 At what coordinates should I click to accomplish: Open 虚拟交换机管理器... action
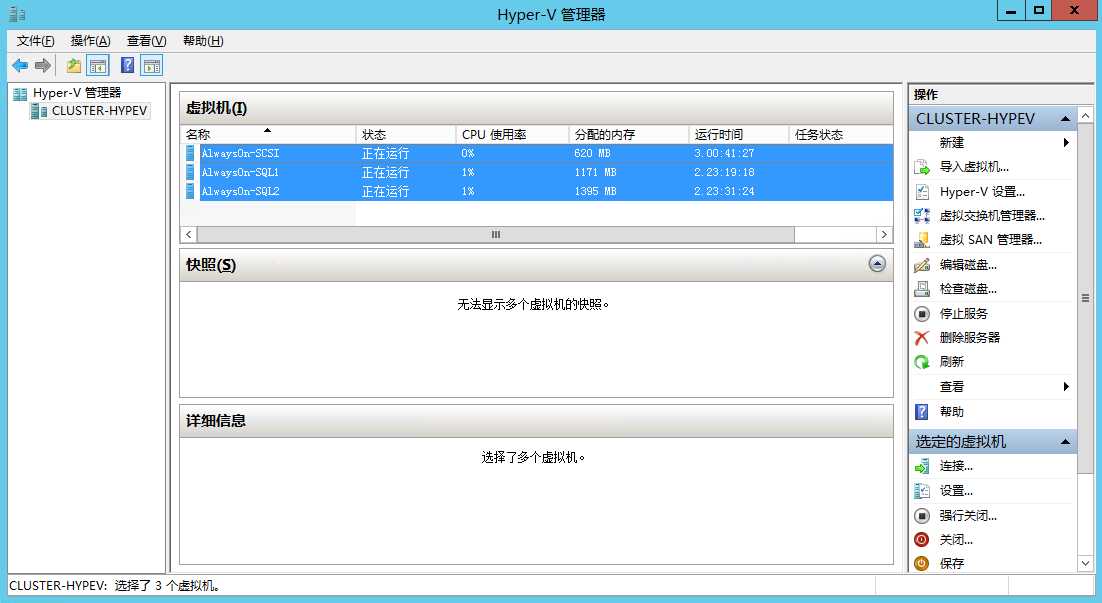pyautogui.click(x=992, y=216)
